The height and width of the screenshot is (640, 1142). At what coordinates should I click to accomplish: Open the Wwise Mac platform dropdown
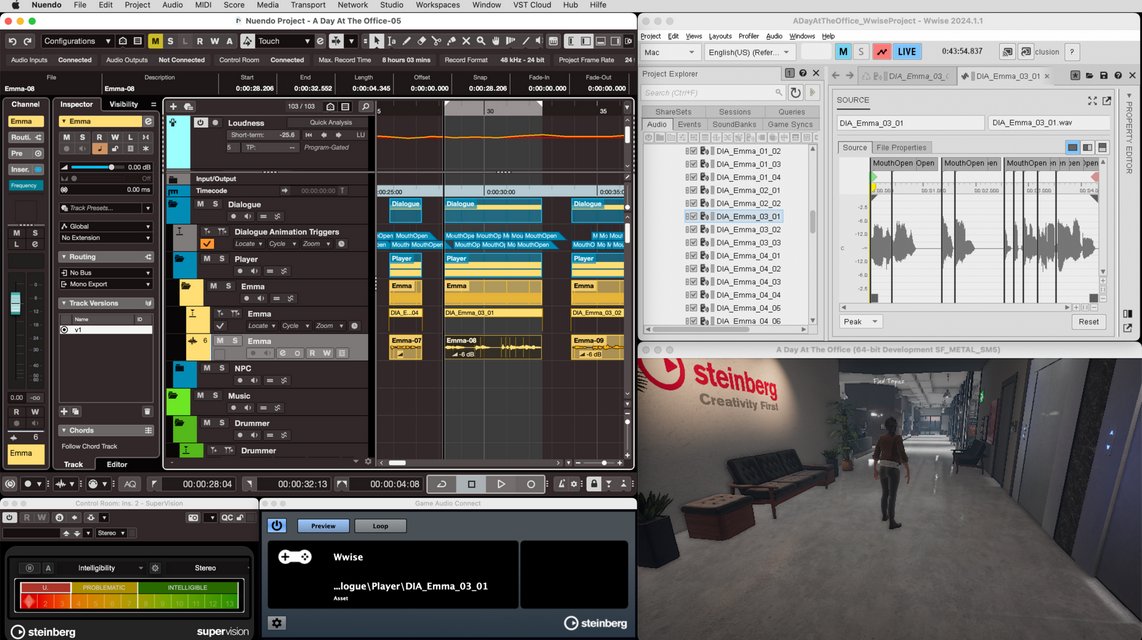tap(670, 52)
